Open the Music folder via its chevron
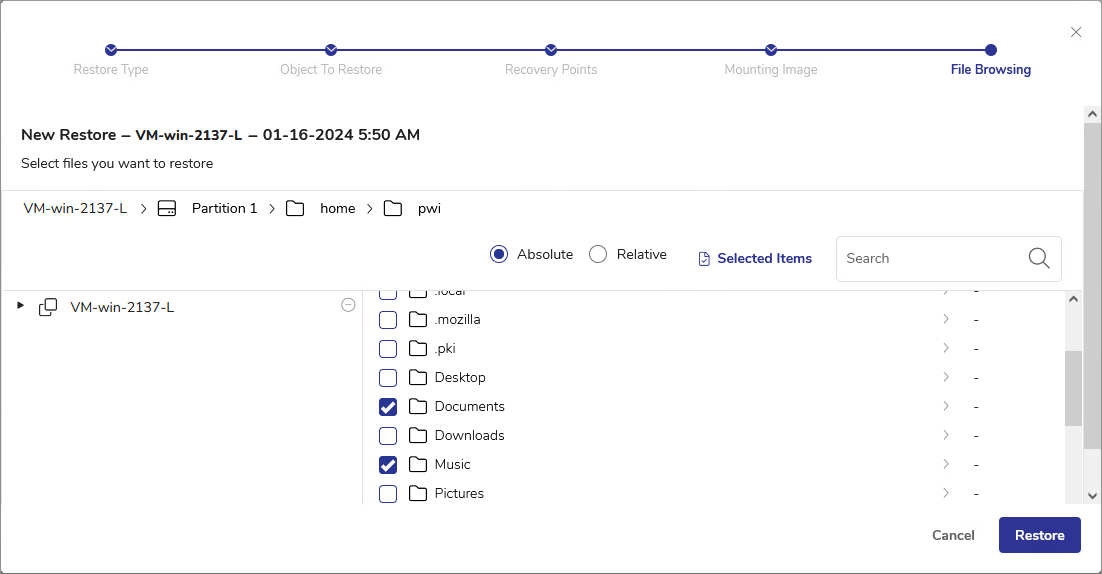The image size is (1102, 574). [945, 464]
